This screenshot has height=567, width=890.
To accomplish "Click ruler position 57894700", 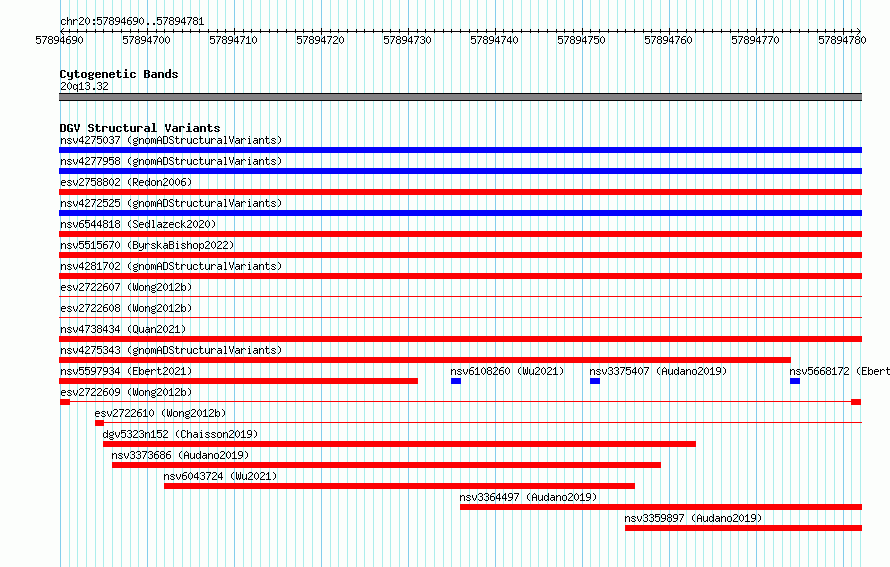I will 146,40.
